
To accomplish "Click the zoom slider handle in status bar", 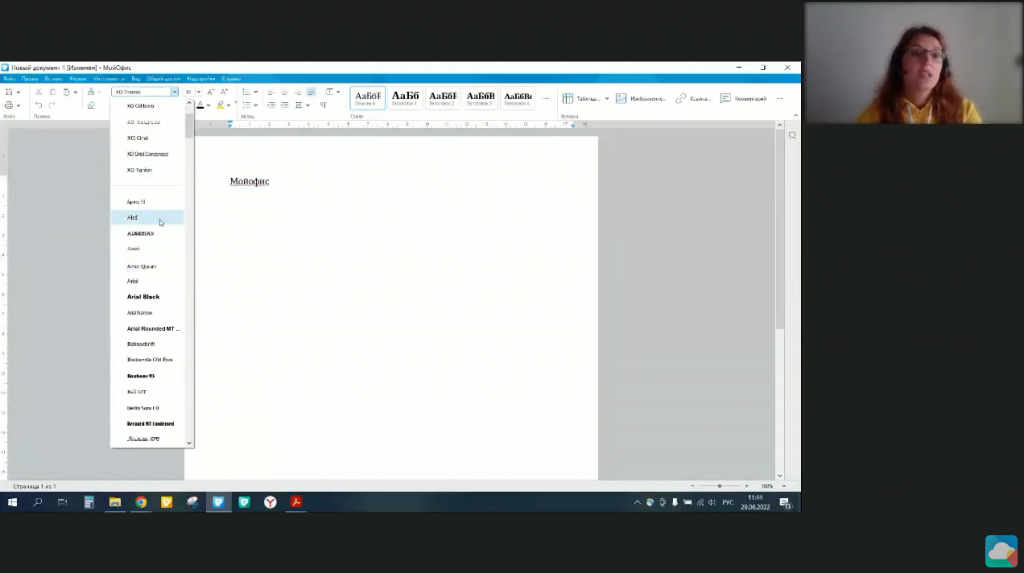I will pyautogui.click(x=720, y=486).
